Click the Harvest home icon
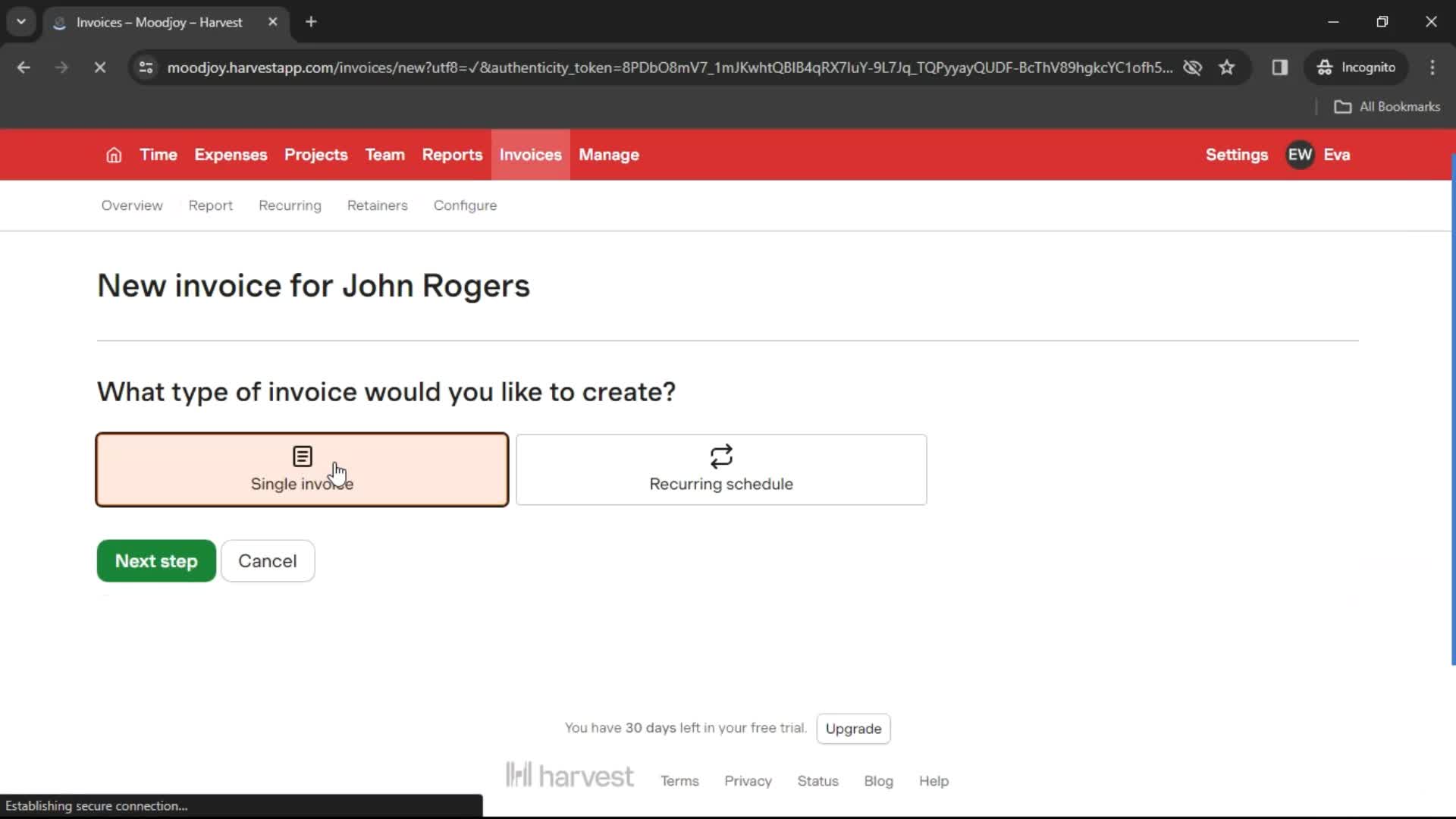 (x=114, y=155)
